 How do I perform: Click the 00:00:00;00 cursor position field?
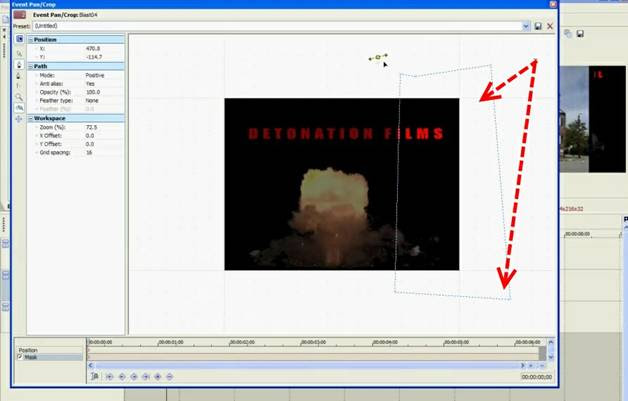click(537, 377)
